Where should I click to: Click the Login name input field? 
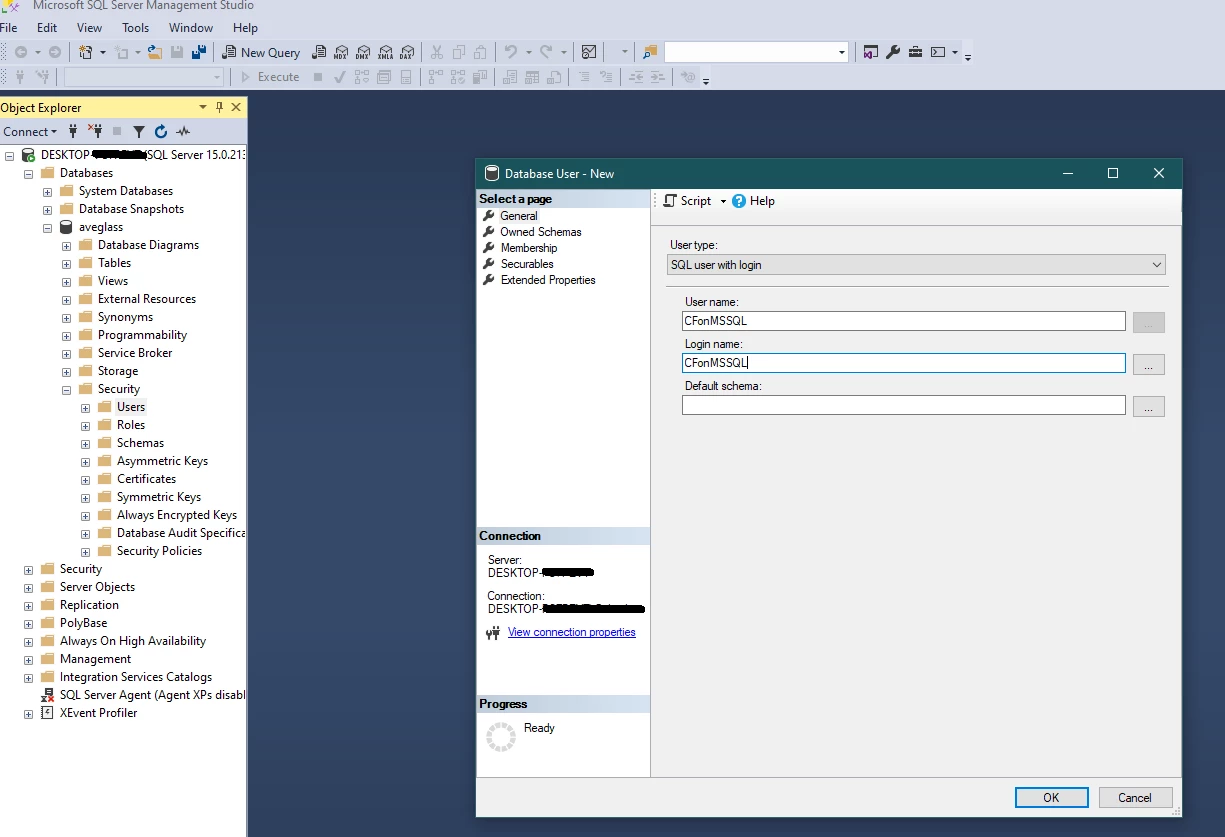[x=904, y=363]
